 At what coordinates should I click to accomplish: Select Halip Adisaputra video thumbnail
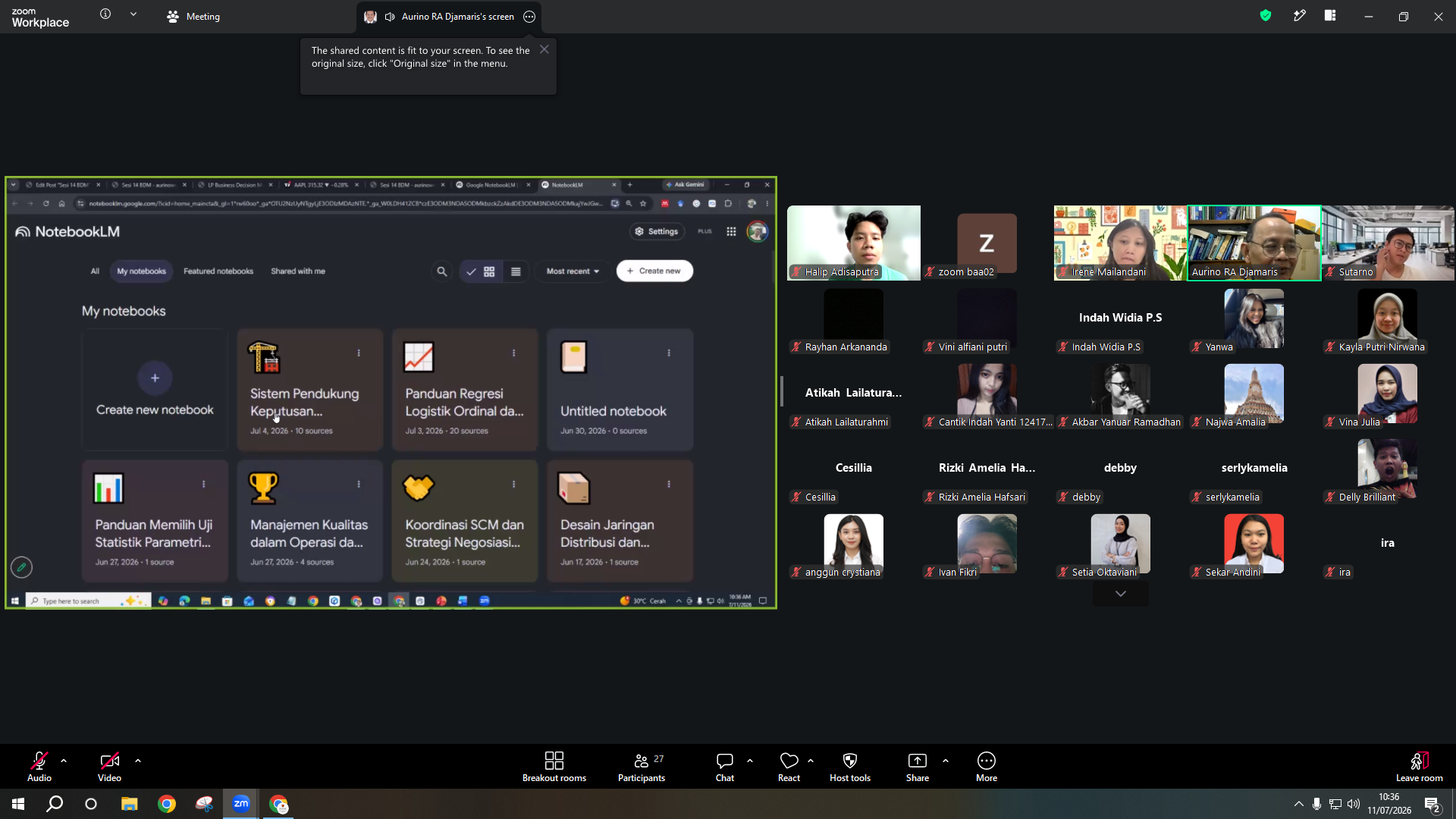[854, 243]
